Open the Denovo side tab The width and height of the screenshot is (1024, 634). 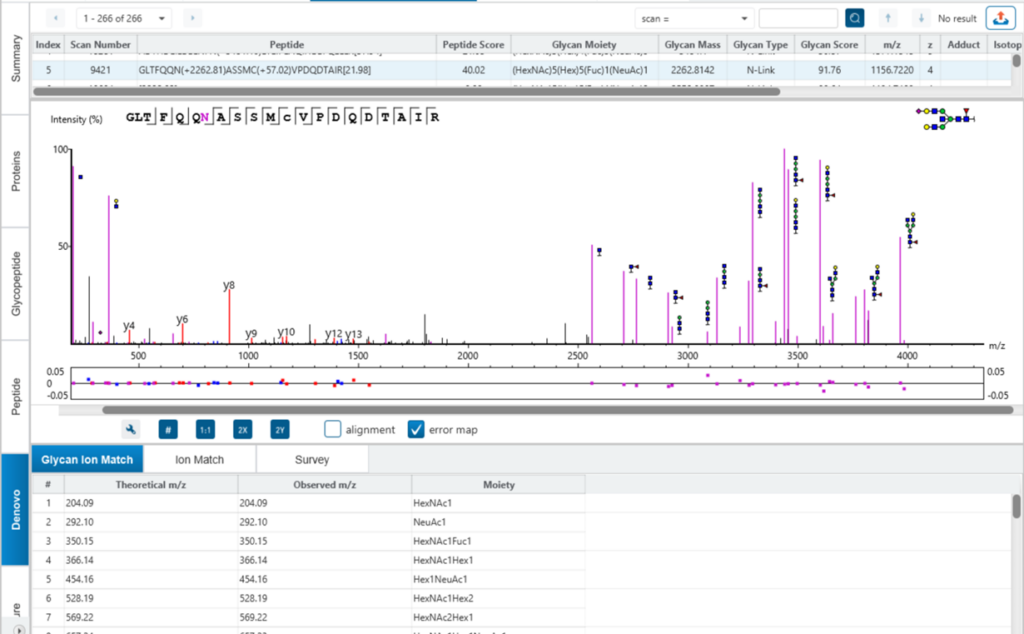[x=16, y=509]
